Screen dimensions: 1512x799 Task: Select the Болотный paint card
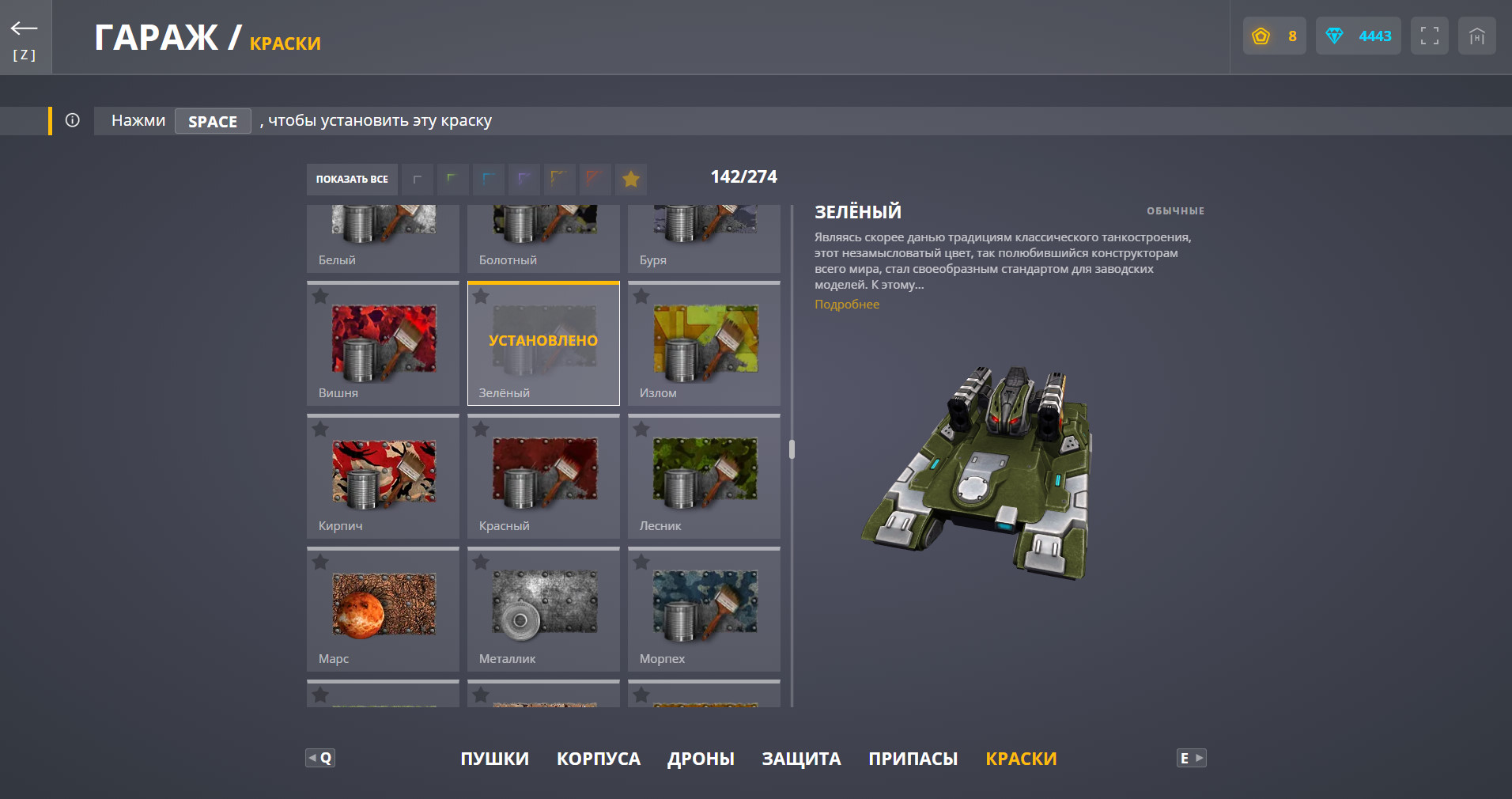(543, 239)
